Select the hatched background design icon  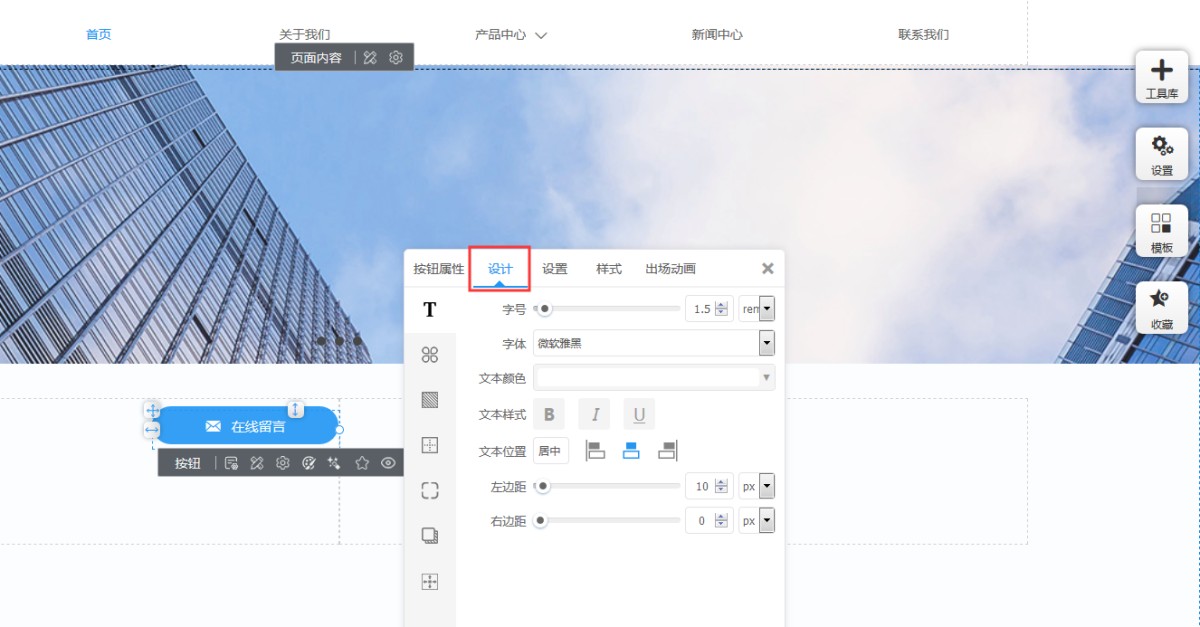tap(430, 400)
